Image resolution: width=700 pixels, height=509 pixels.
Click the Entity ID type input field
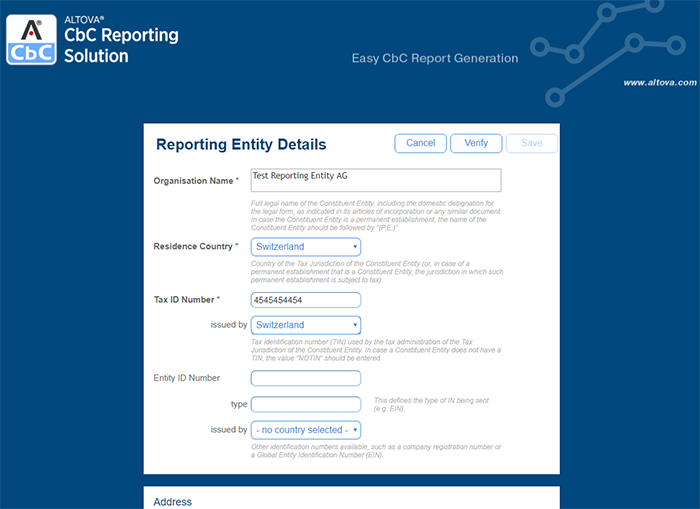click(x=305, y=404)
